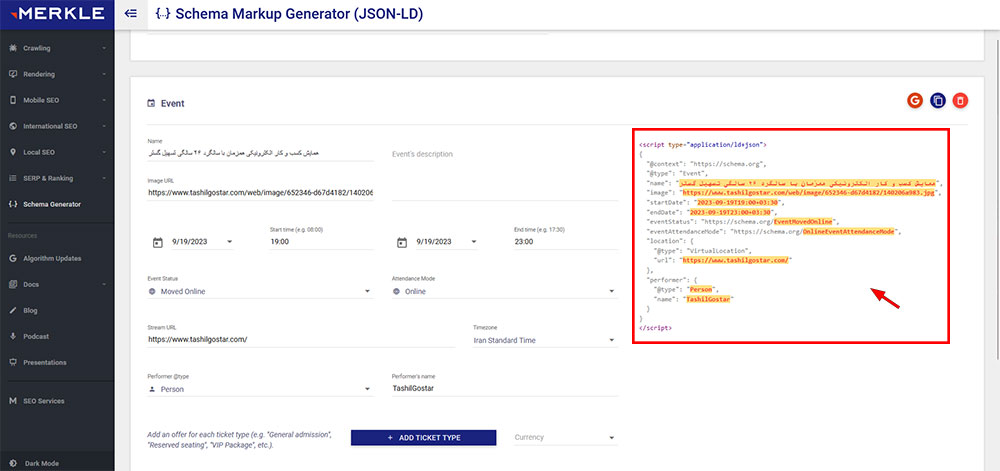
Task: Click the Mobile SEO phone icon
Action: click(x=13, y=100)
